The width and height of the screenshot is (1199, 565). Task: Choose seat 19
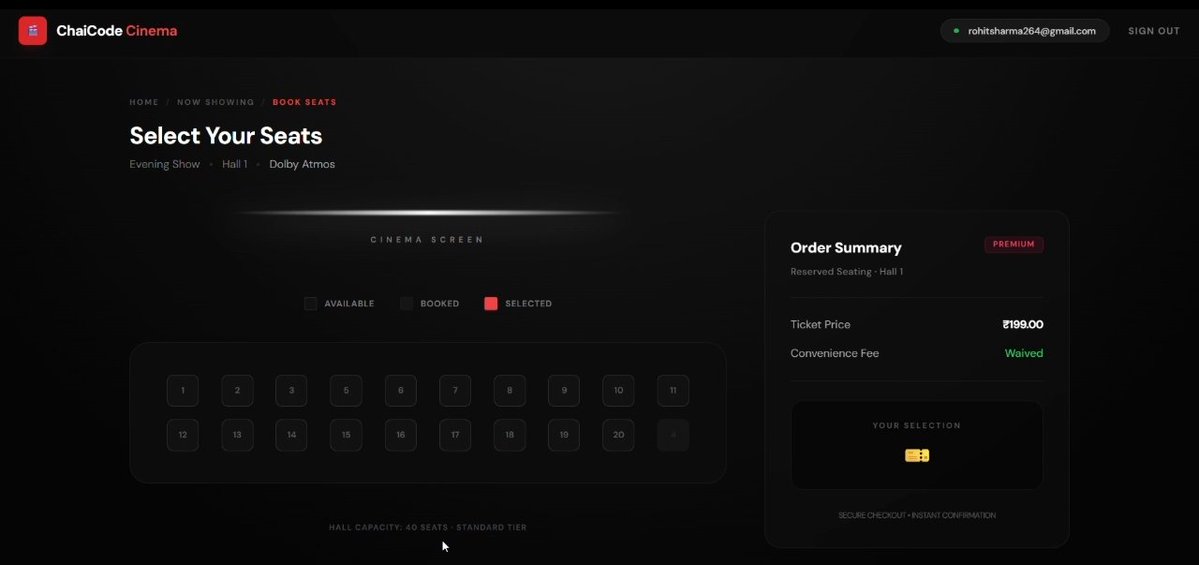[564, 435]
